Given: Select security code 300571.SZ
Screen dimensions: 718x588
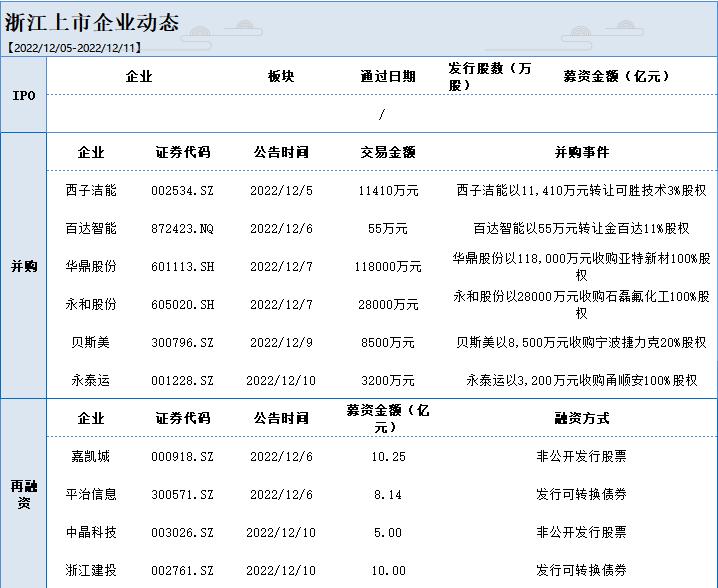Looking at the screenshot, I should [x=182, y=495].
